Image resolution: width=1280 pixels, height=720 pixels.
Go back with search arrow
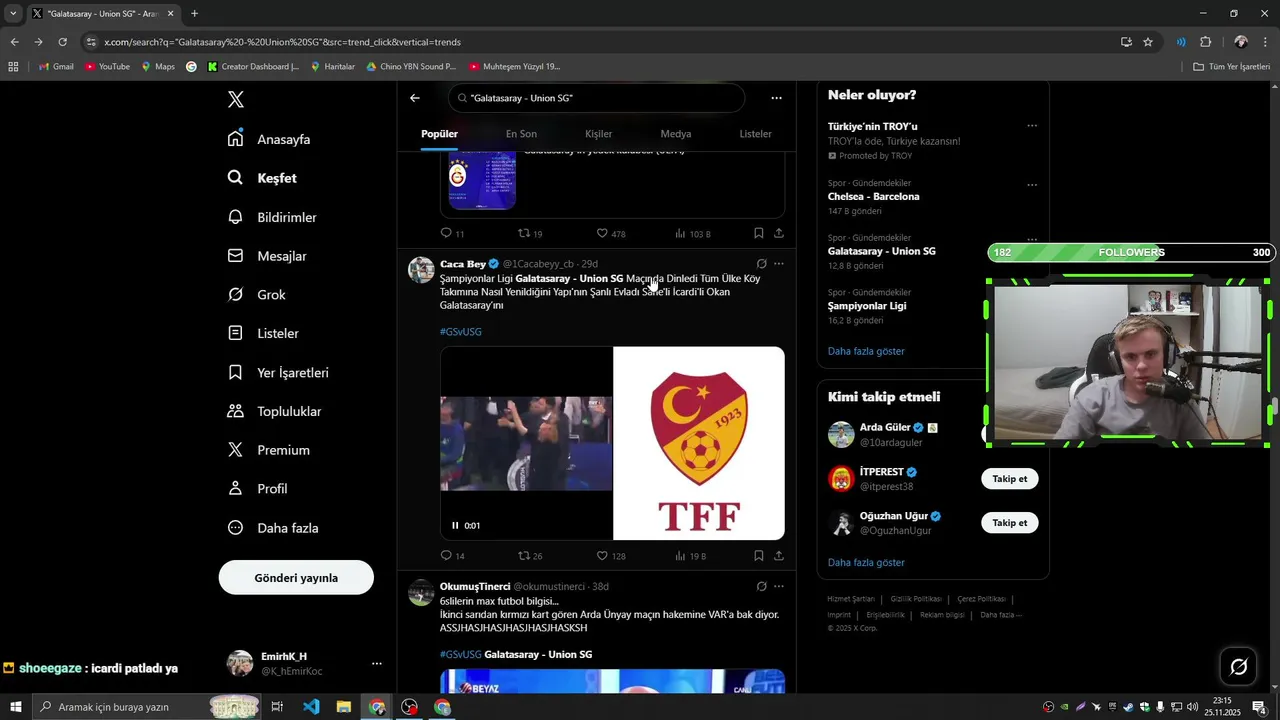click(x=415, y=98)
